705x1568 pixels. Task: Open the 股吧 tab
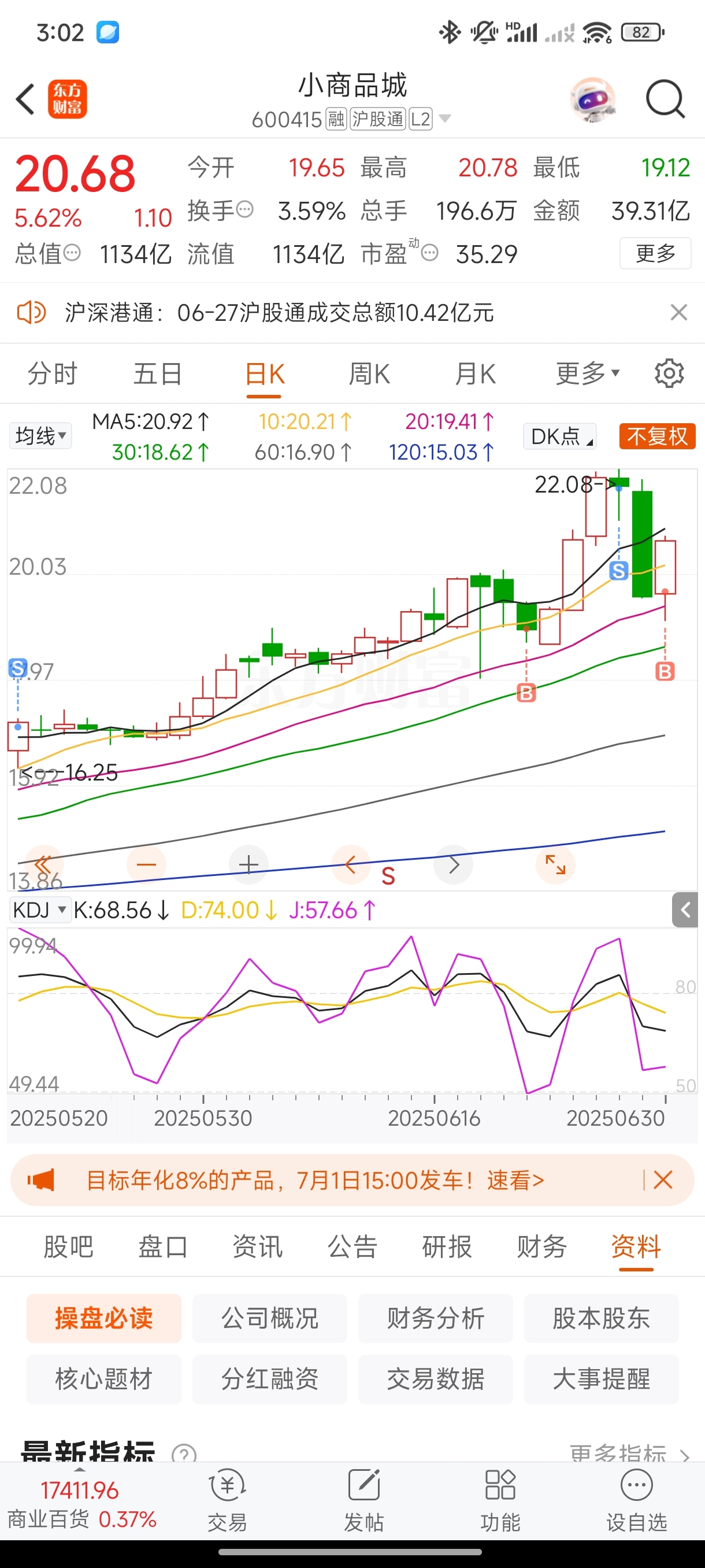pyautogui.click(x=68, y=1247)
